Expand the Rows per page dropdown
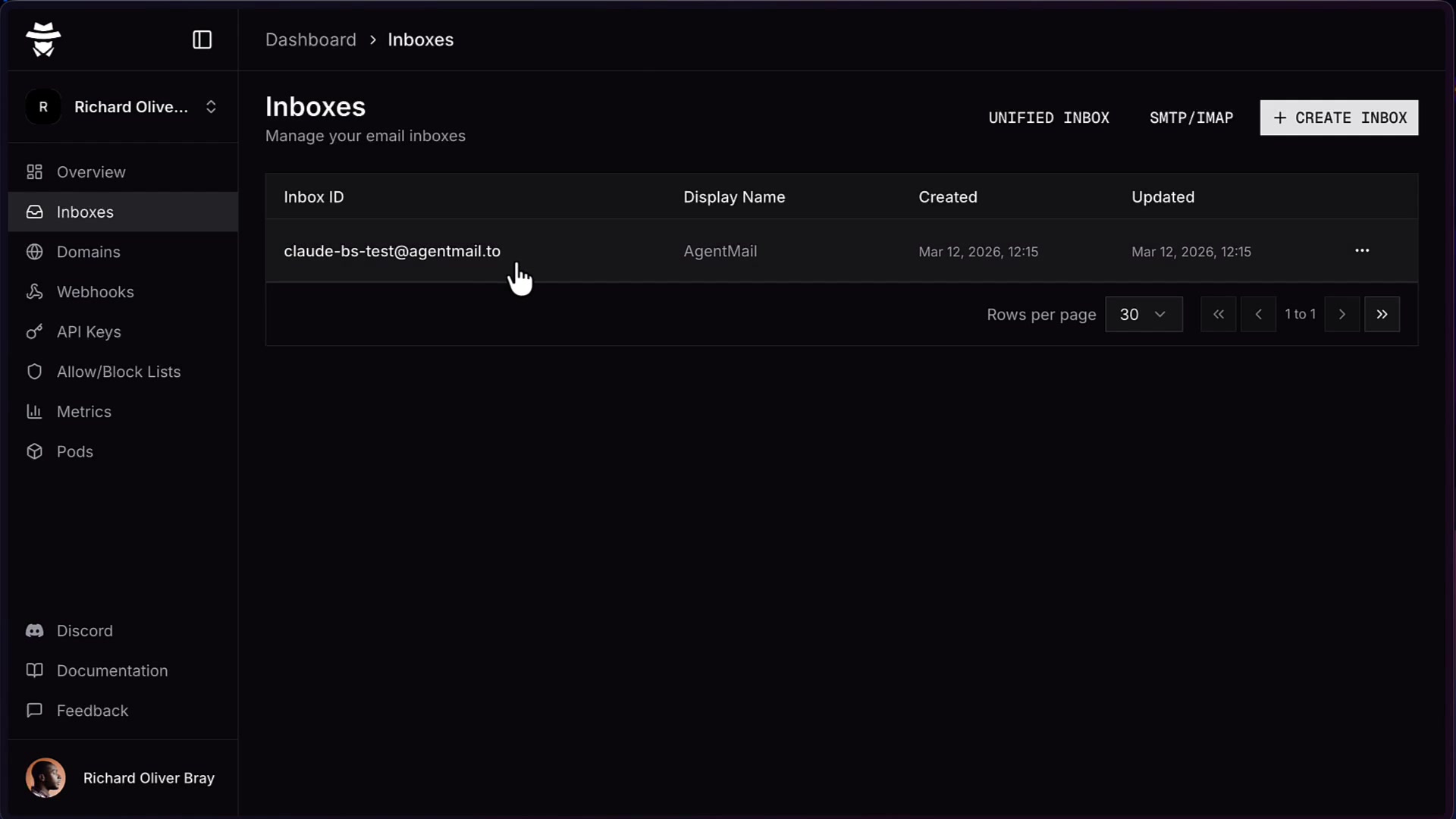The image size is (1456, 819). [x=1144, y=314]
